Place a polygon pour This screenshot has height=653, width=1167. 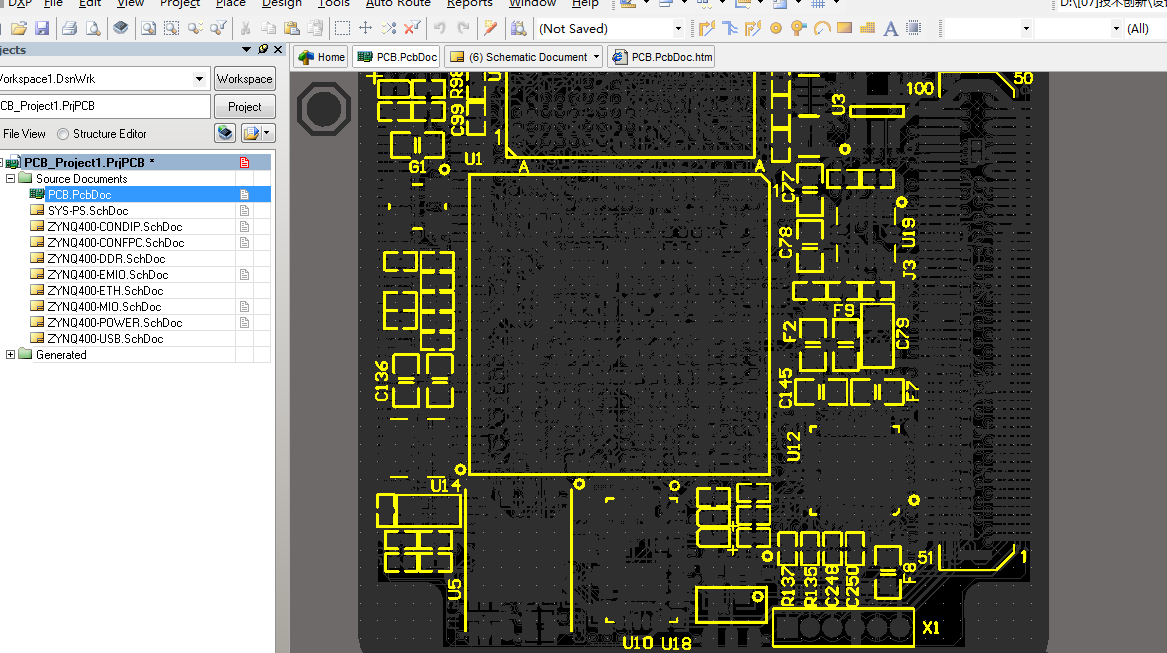coord(867,28)
